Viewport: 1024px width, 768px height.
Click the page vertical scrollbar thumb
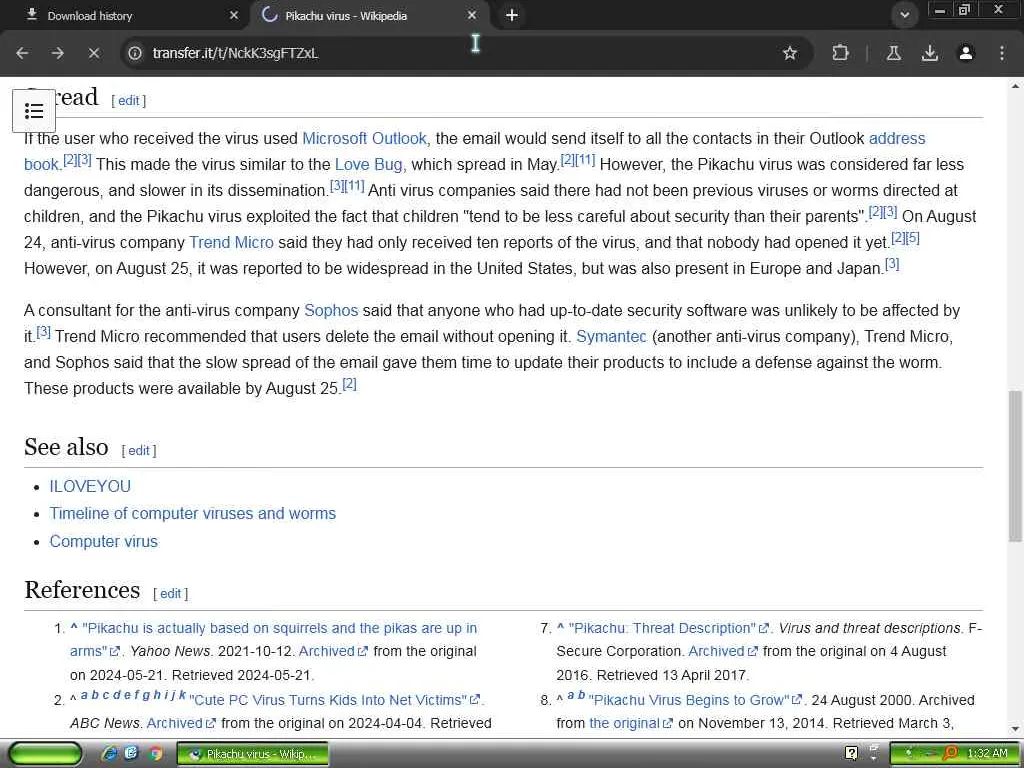1016,466
